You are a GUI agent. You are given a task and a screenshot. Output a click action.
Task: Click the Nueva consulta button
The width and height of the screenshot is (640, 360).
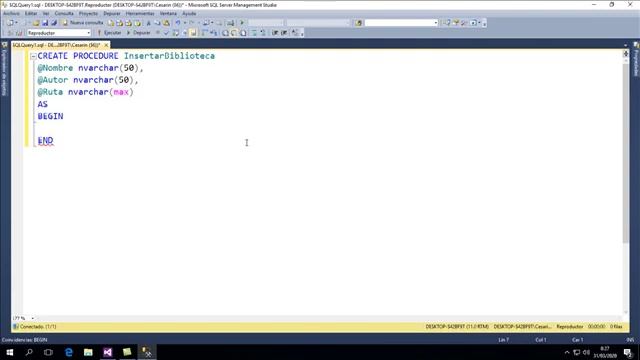83,23
